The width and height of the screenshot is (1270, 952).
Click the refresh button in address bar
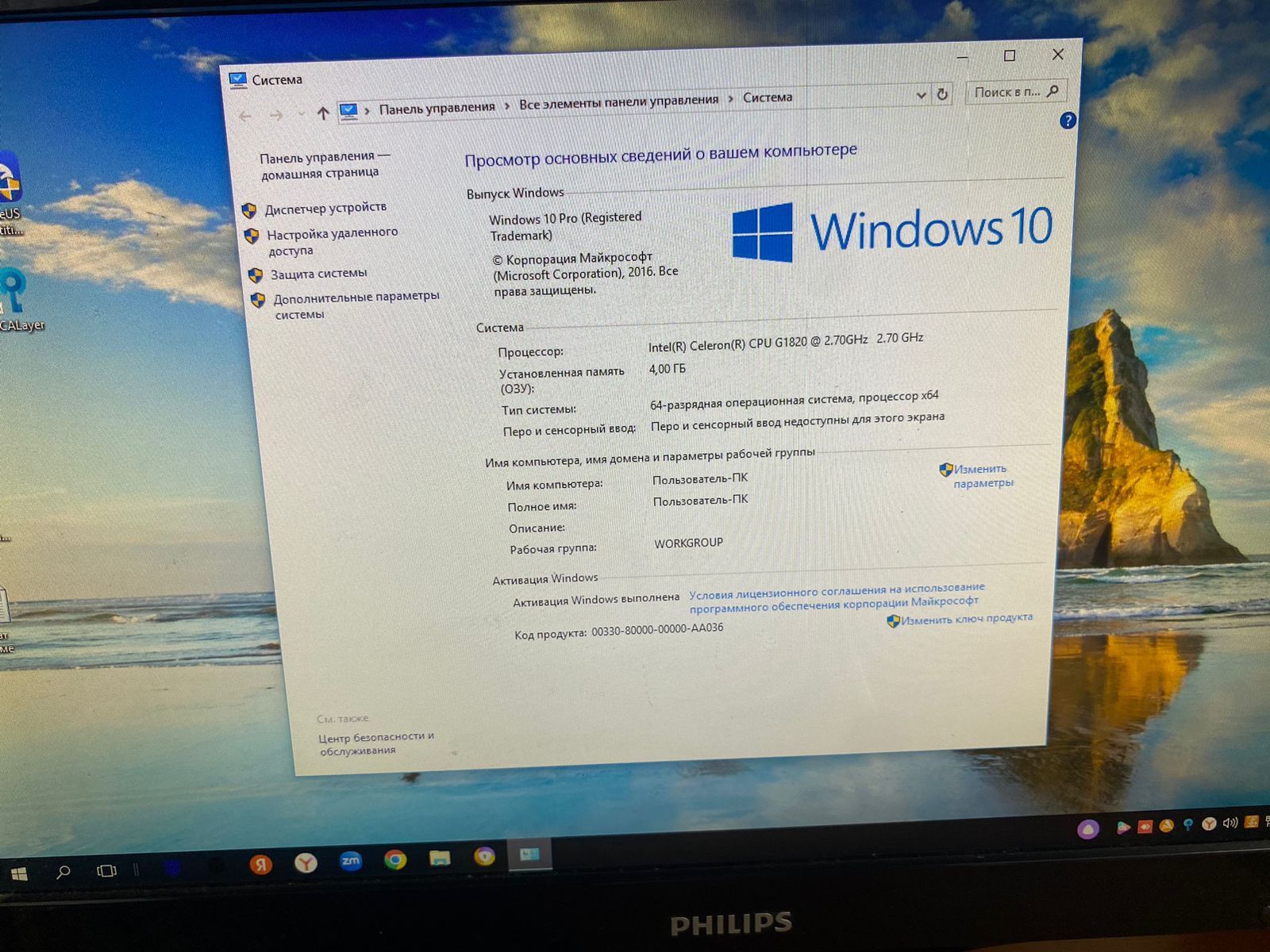click(942, 94)
